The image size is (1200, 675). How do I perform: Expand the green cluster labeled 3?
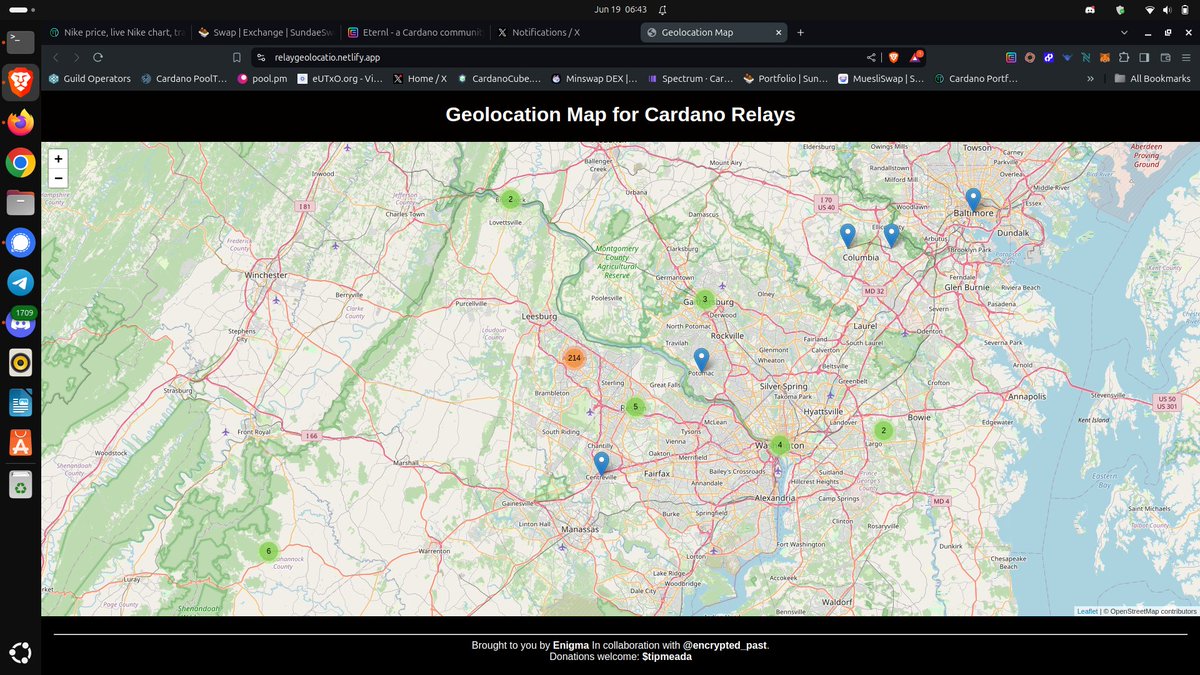704,299
